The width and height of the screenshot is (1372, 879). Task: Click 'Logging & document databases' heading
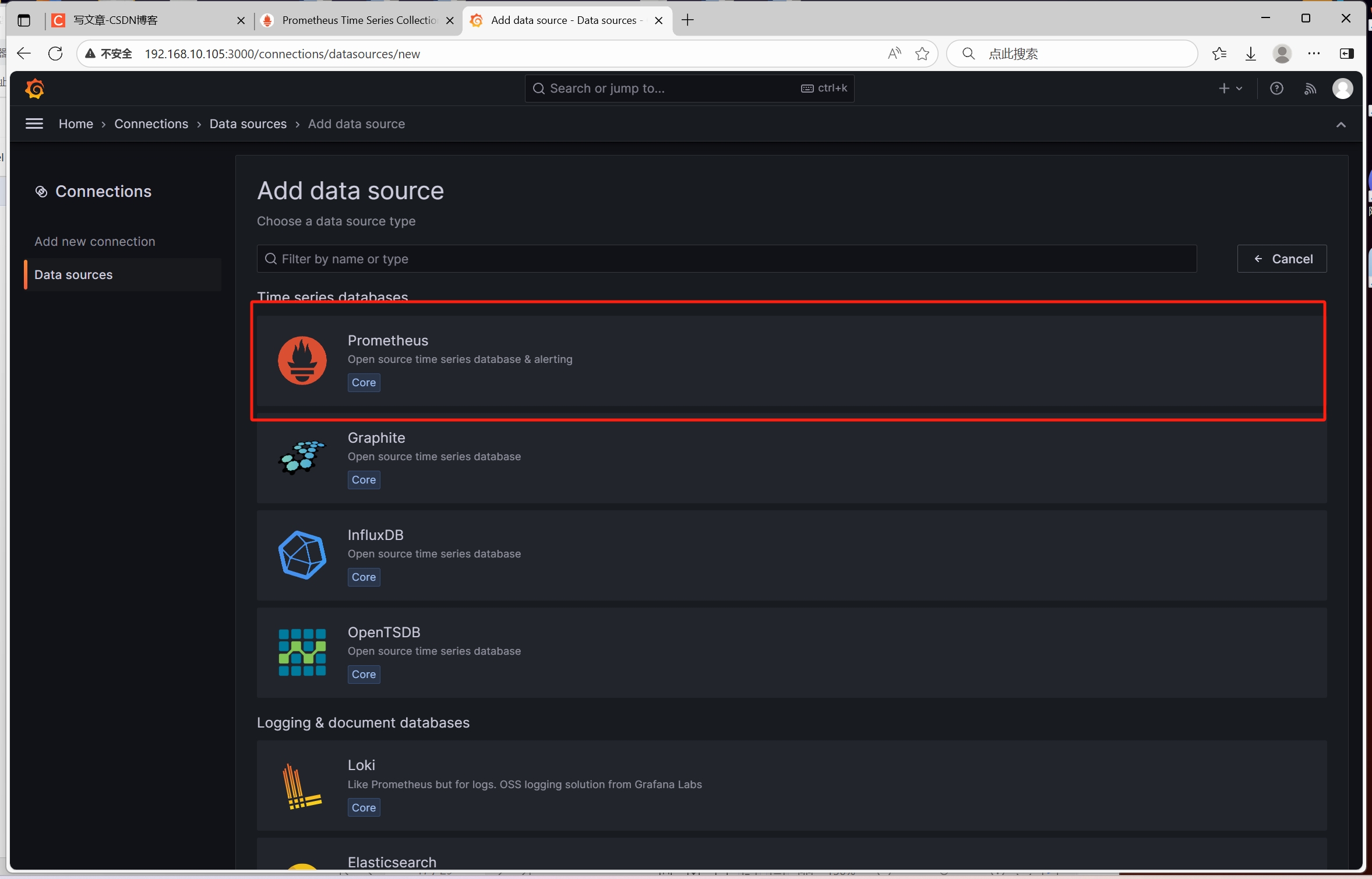(363, 723)
